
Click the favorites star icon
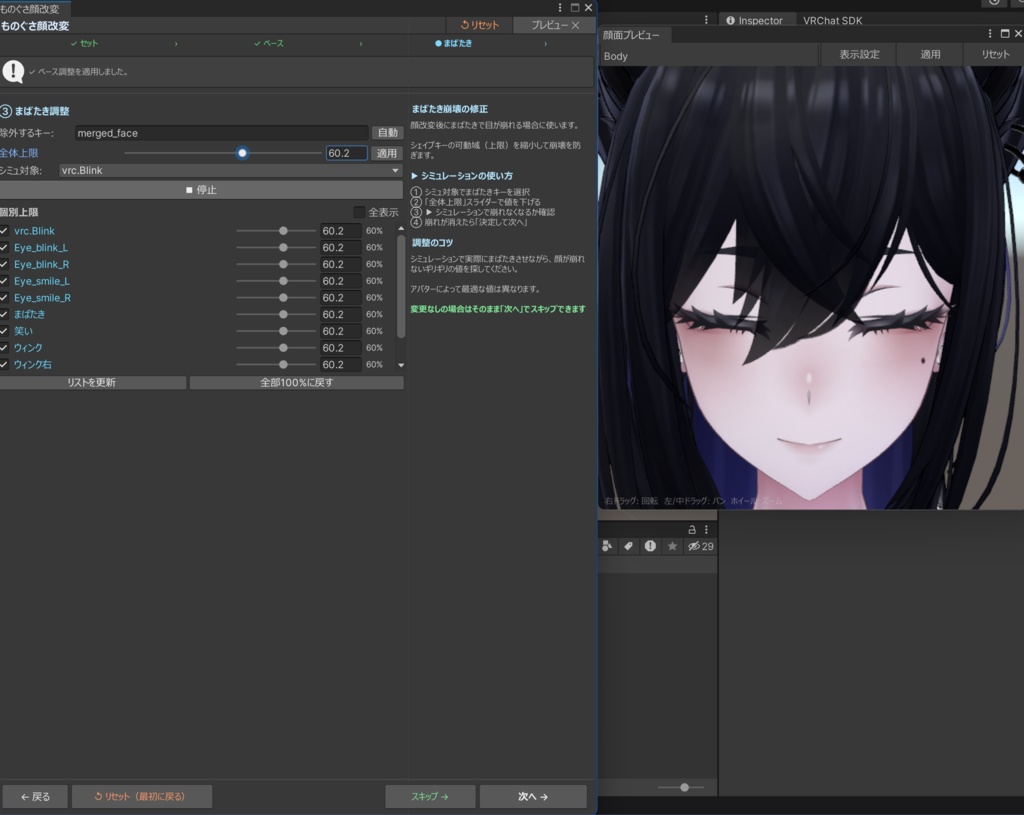pyautogui.click(x=672, y=546)
